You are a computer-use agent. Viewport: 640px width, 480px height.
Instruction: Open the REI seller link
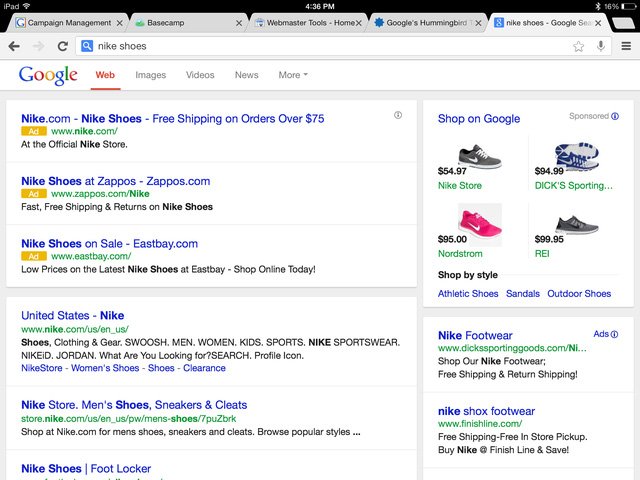542,254
